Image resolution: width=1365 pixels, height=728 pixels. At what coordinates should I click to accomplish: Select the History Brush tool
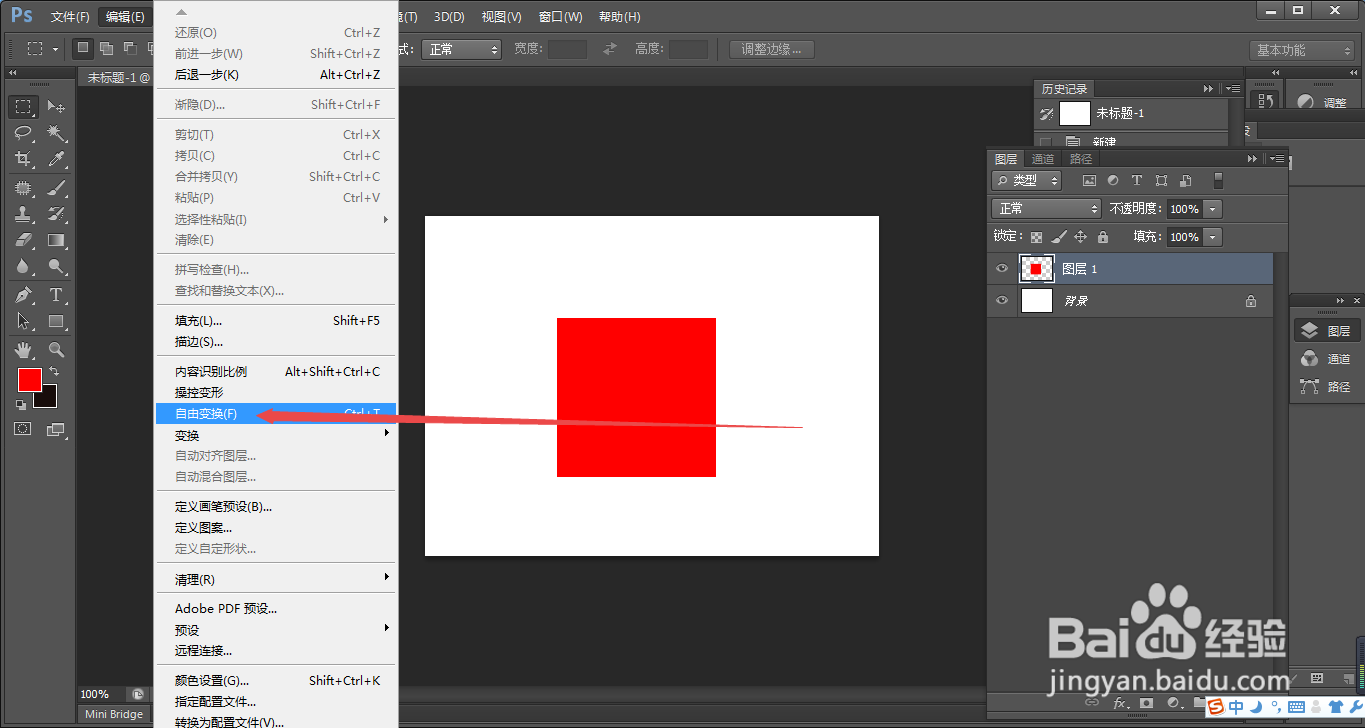57,214
